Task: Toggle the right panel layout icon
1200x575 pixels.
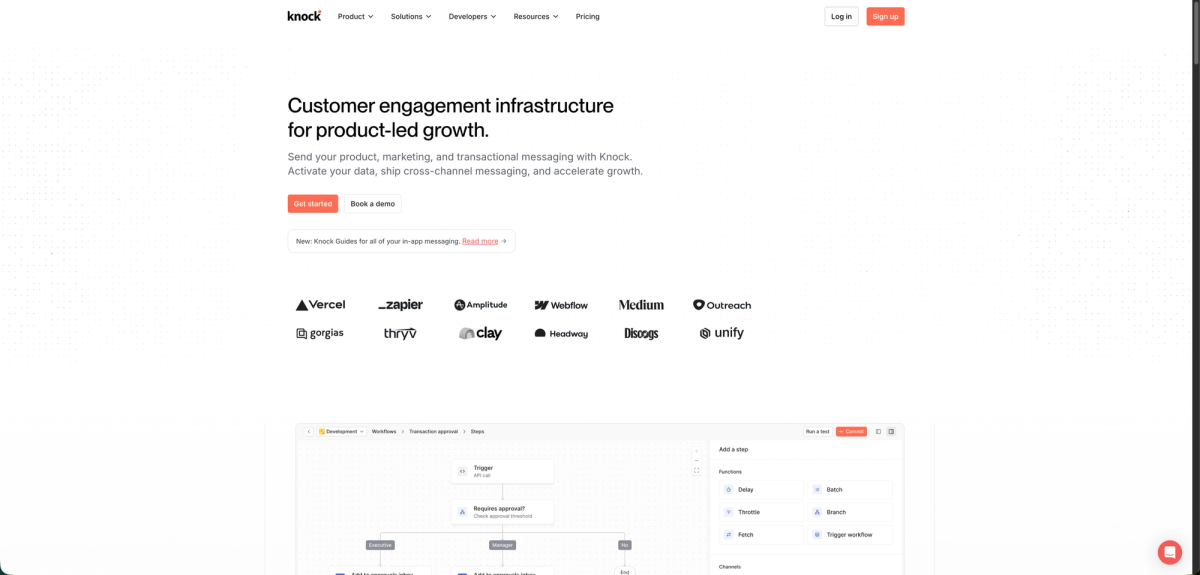Action: tap(891, 431)
